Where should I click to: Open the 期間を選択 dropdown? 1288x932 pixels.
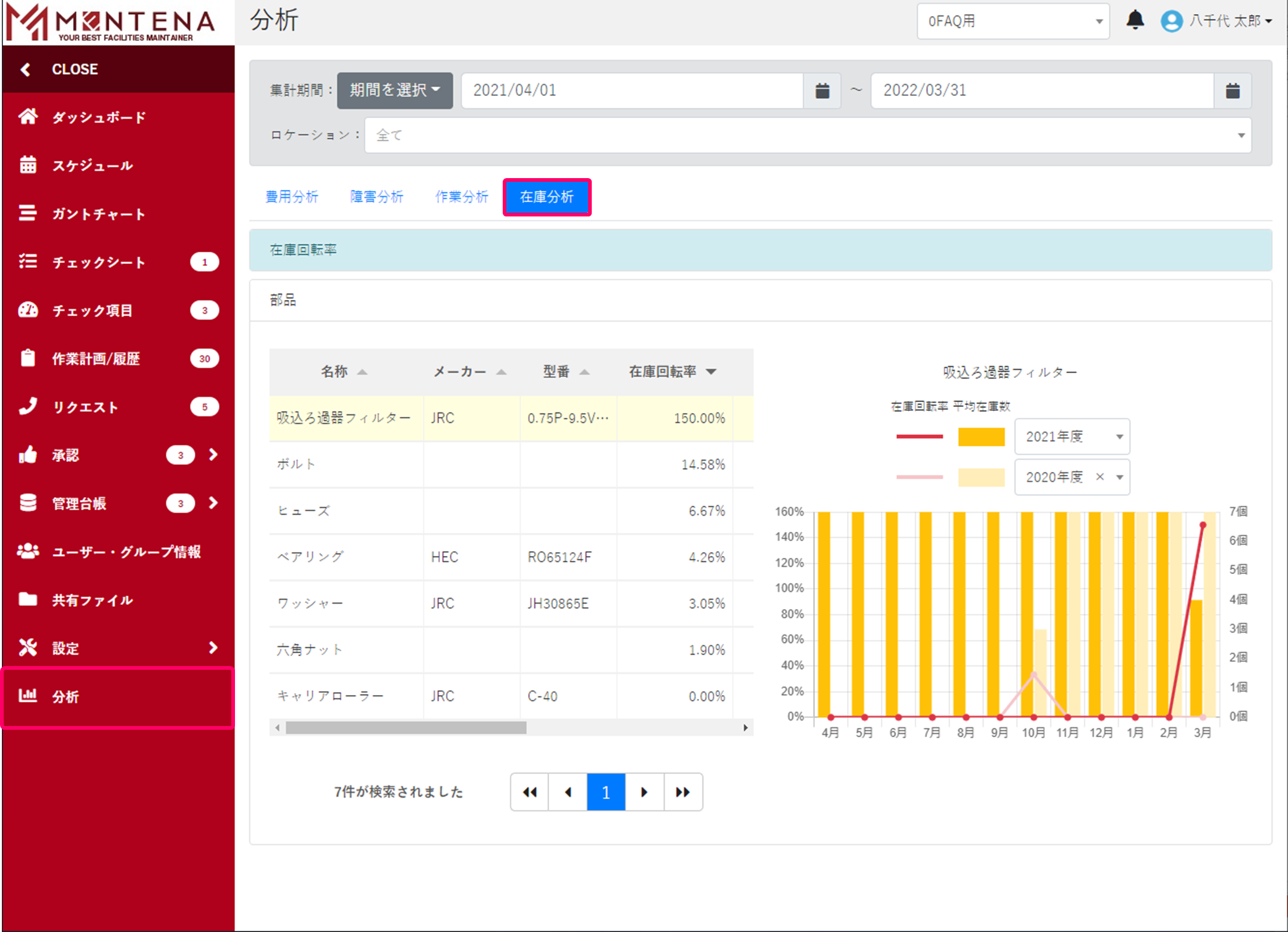pyautogui.click(x=395, y=91)
